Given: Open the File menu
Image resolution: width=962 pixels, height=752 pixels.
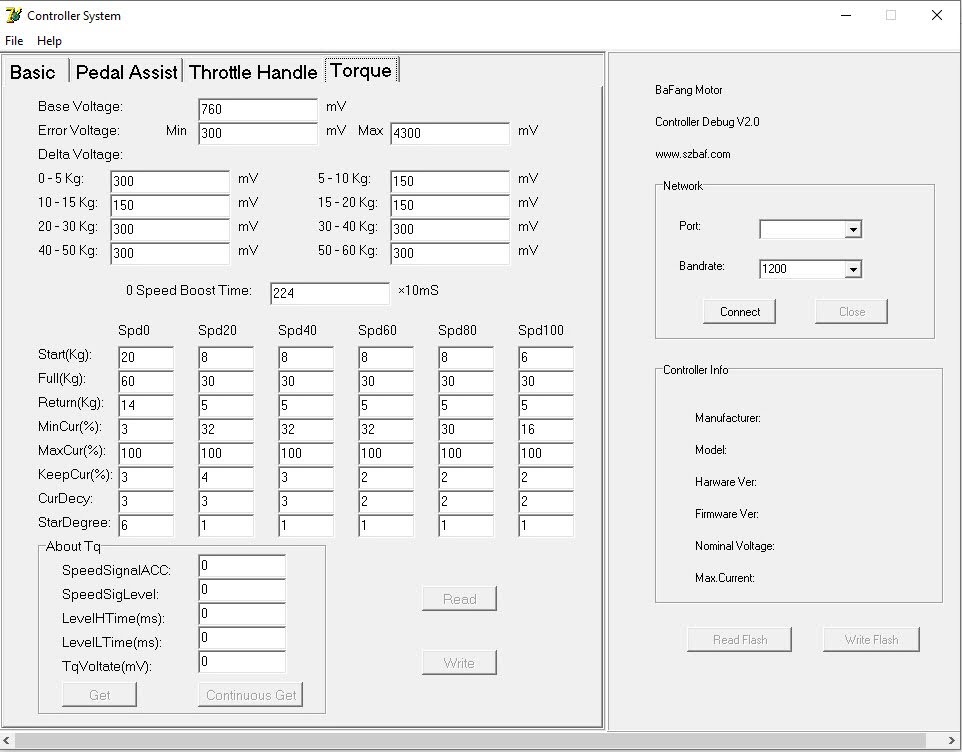Looking at the screenshot, I should tap(14, 40).
